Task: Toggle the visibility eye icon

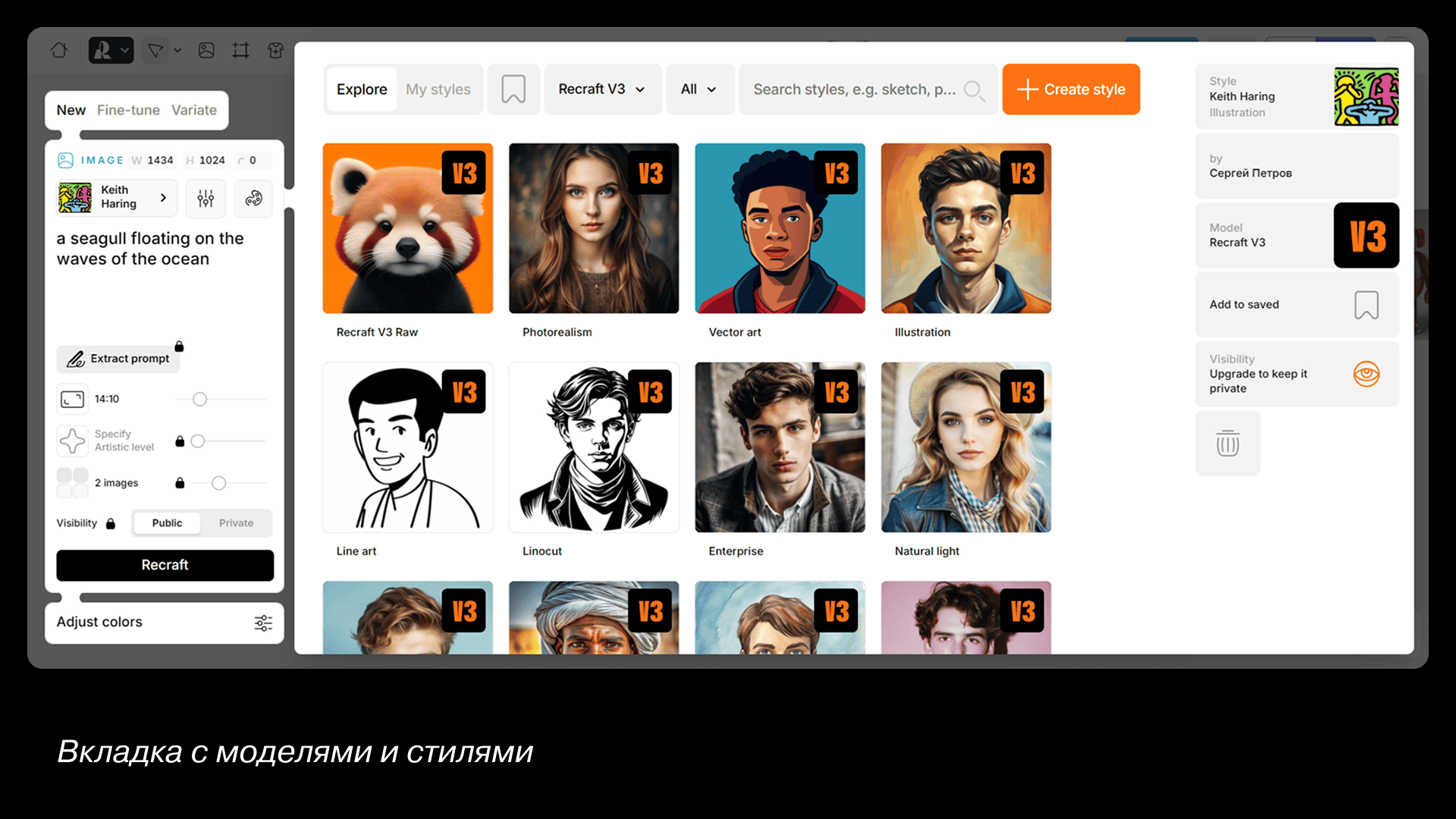Action: (1367, 374)
